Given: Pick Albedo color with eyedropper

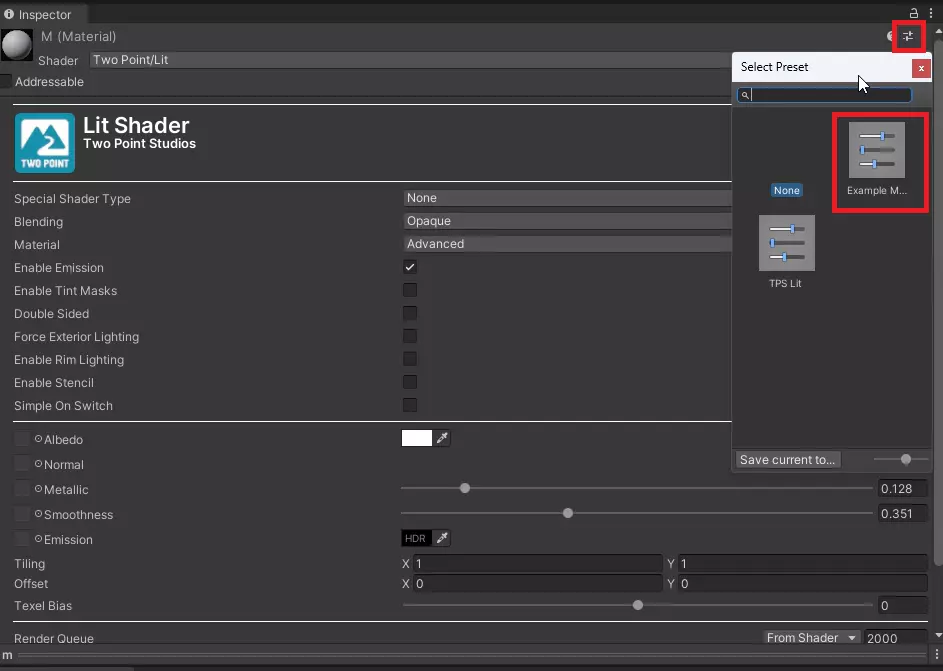Looking at the screenshot, I should (442, 438).
